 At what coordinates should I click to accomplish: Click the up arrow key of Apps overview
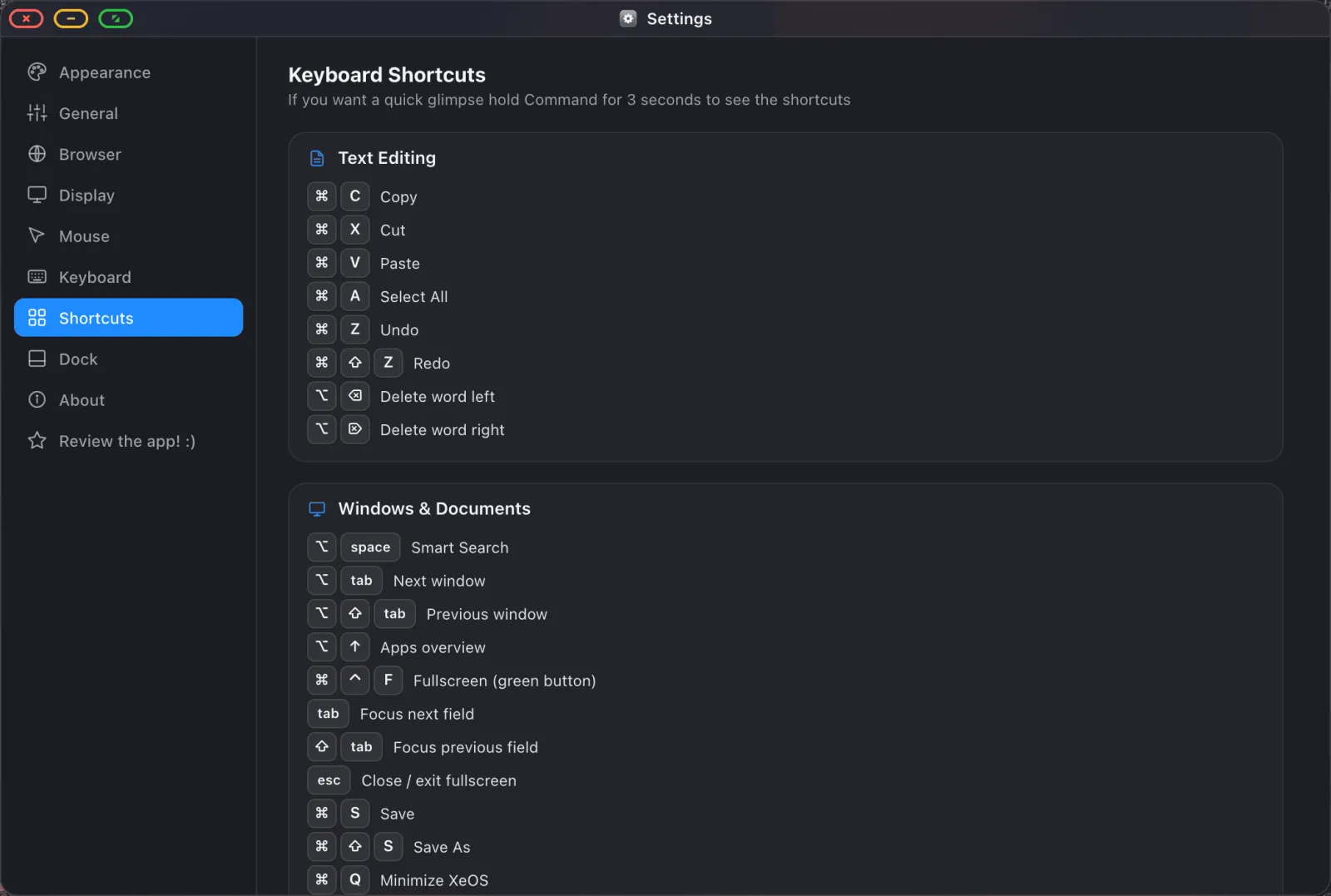tap(355, 647)
